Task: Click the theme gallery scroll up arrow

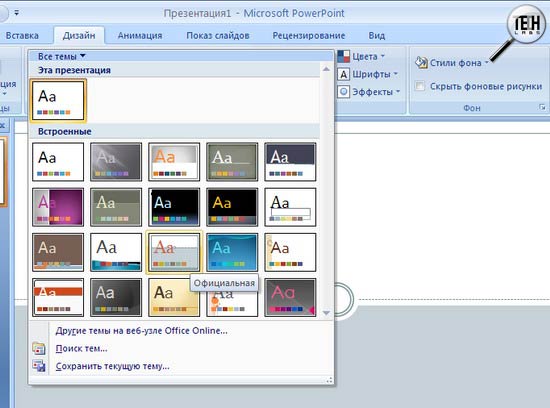Action: 326,69
